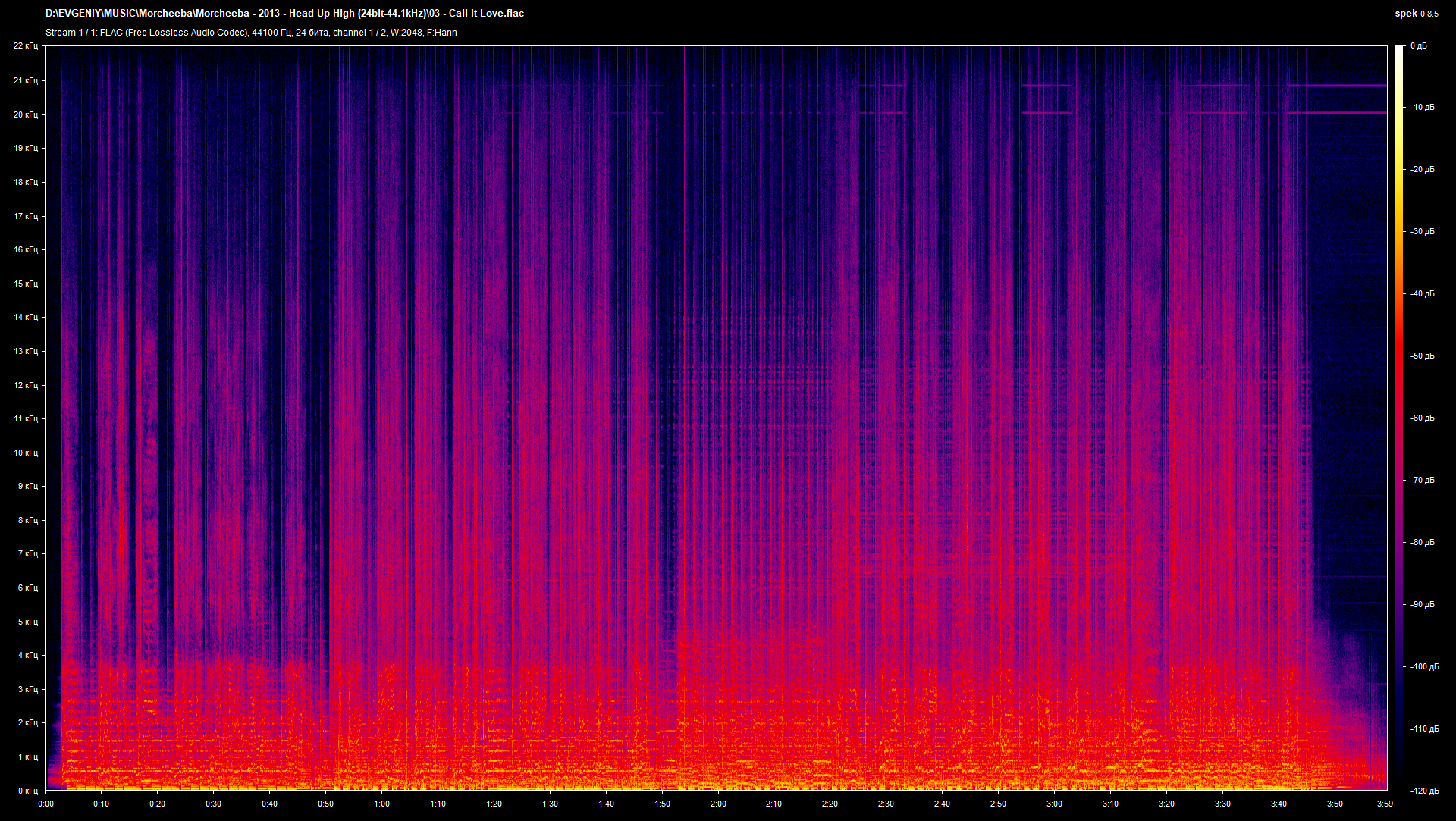Click the '5 кГц' frequency axis label
This screenshot has width=1456, height=821.
(x=28, y=622)
